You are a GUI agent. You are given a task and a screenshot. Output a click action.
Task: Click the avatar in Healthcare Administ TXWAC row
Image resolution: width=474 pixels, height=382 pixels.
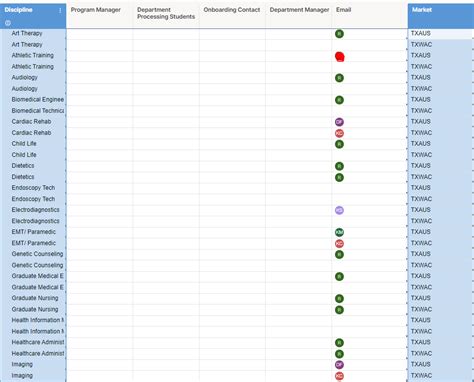339,354
